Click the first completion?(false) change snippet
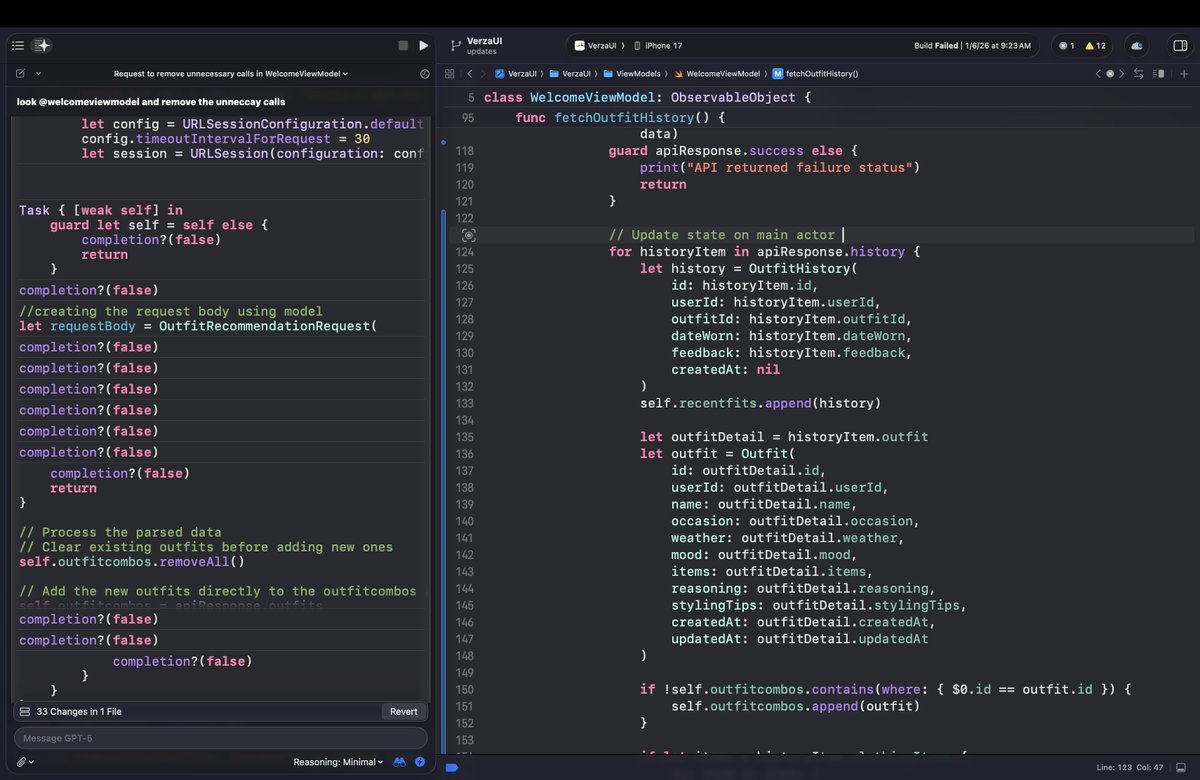 click(88, 290)
